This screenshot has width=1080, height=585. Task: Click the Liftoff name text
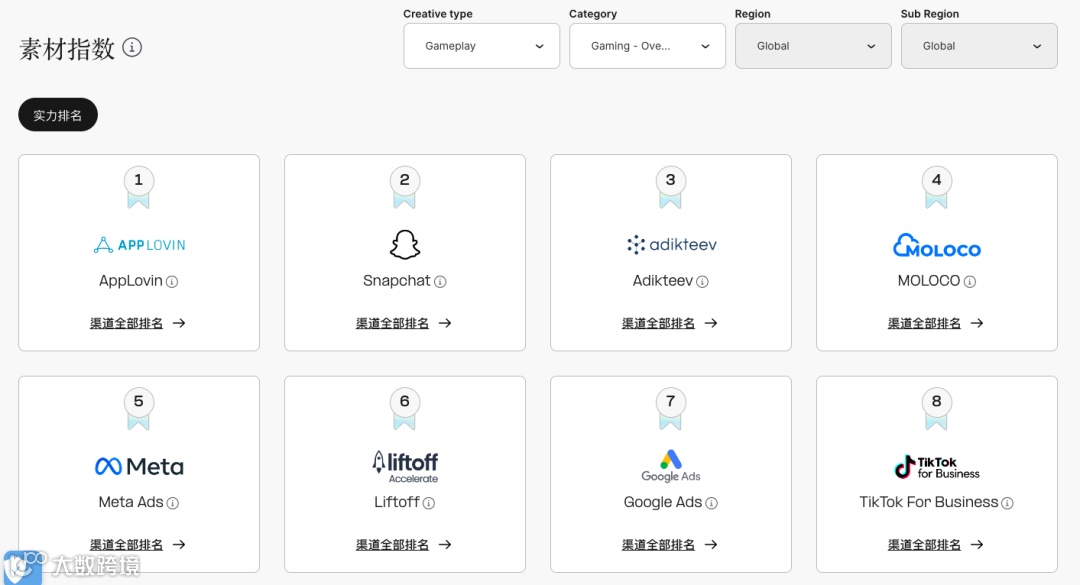(397, 502)
